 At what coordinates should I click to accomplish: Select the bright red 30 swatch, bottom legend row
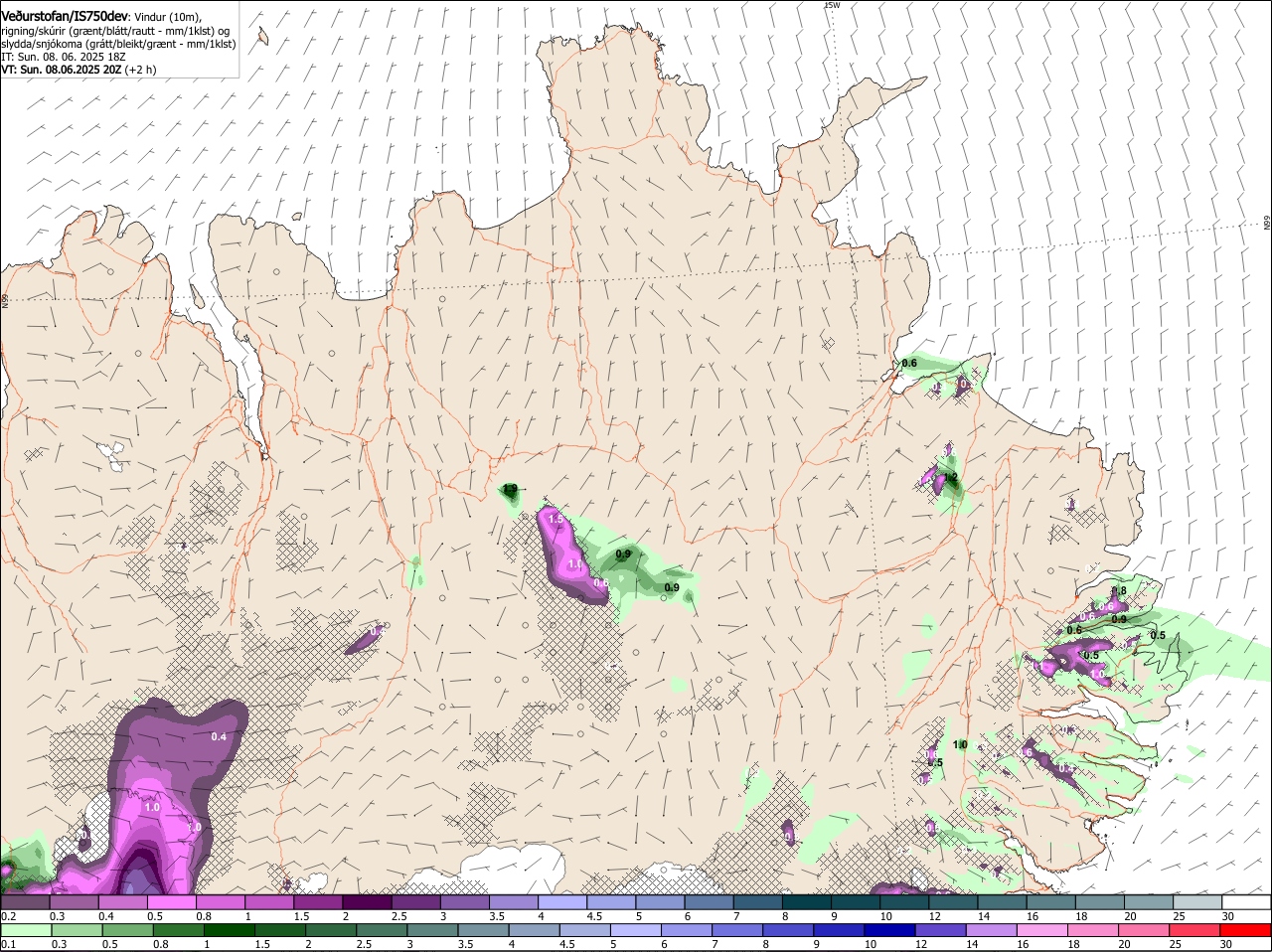(x=1247, y=930)
